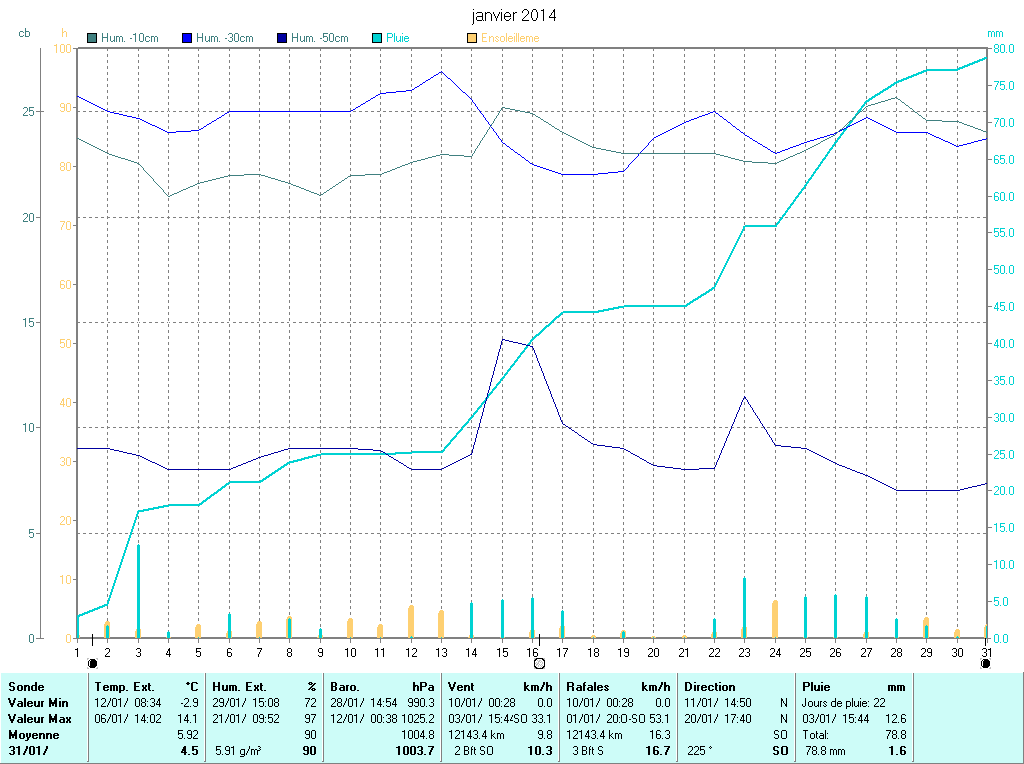Click the orange Ensoleillement legend square
Viewport: 1024px width, 764px height.
[472, 38]
